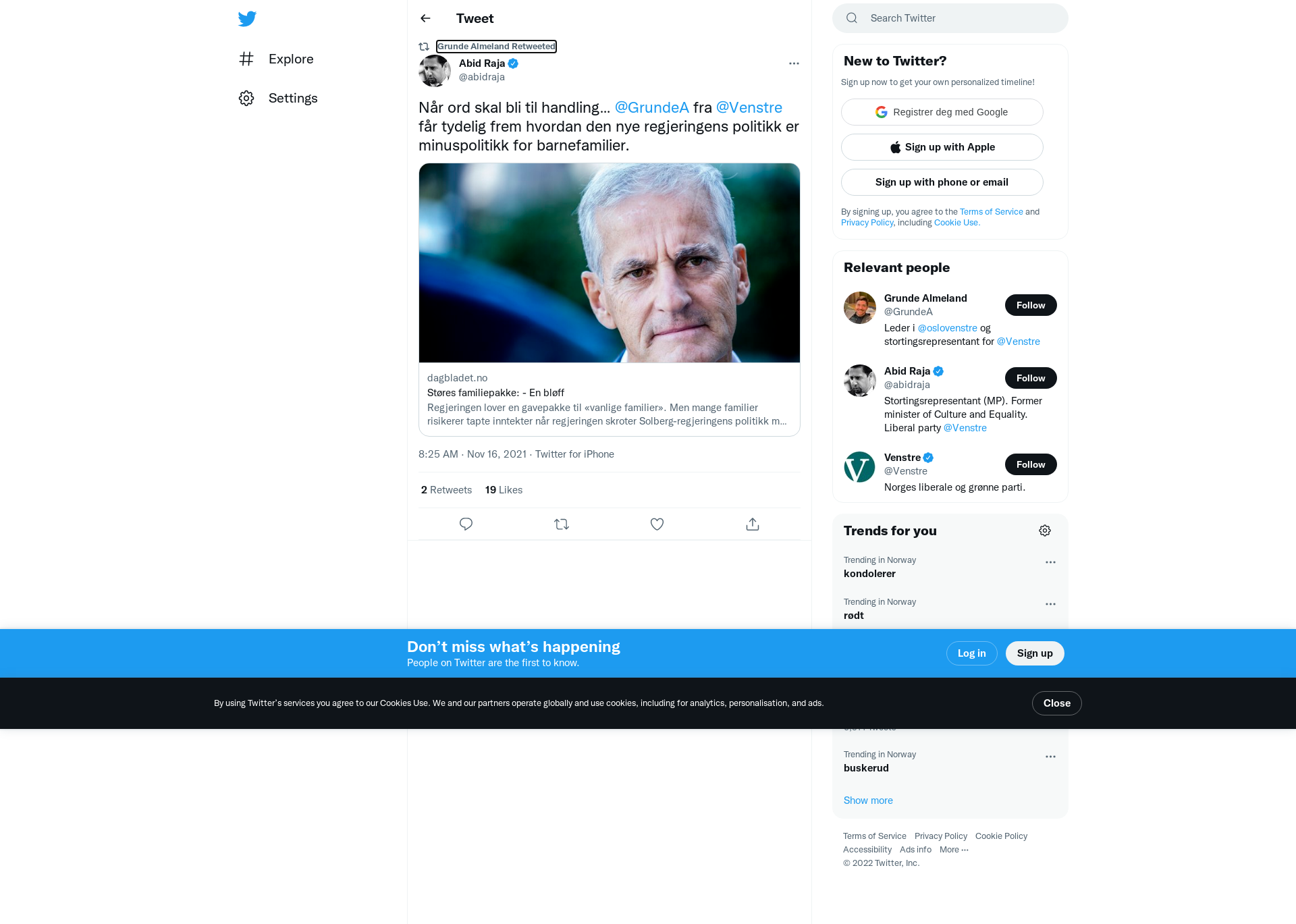This screenshot has width=1296, height=924.
Task: Expand the More footer menu
Action: tap(954, 849)
